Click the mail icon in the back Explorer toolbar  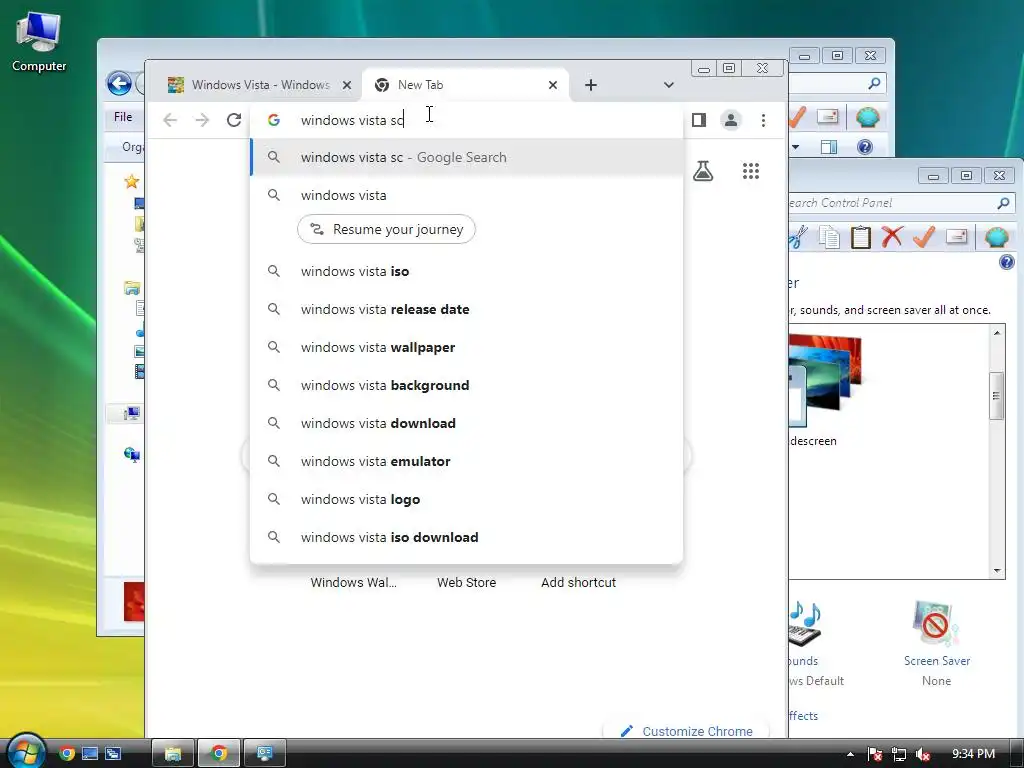point(827,117)
